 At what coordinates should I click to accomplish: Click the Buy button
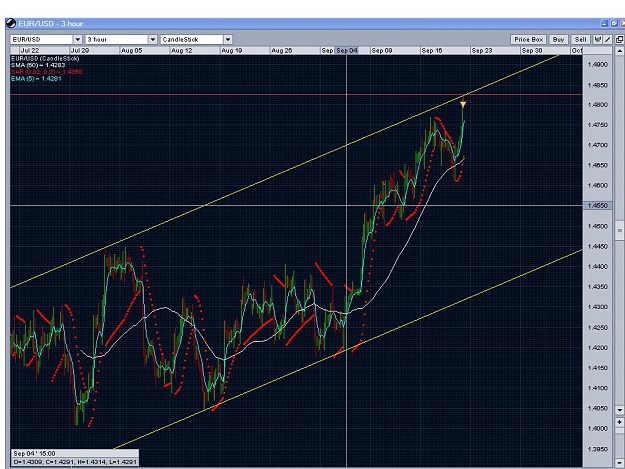pos(558,39)
